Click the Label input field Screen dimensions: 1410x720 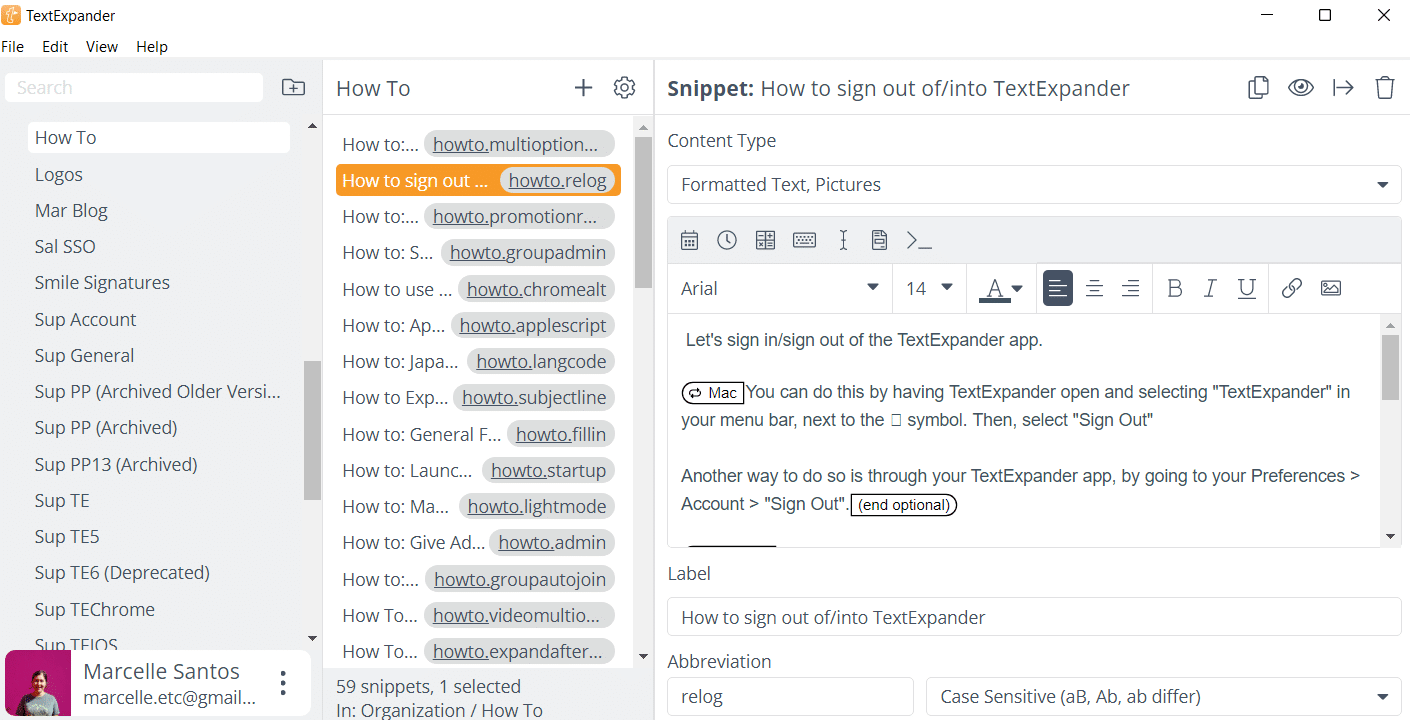point(1034,617)
